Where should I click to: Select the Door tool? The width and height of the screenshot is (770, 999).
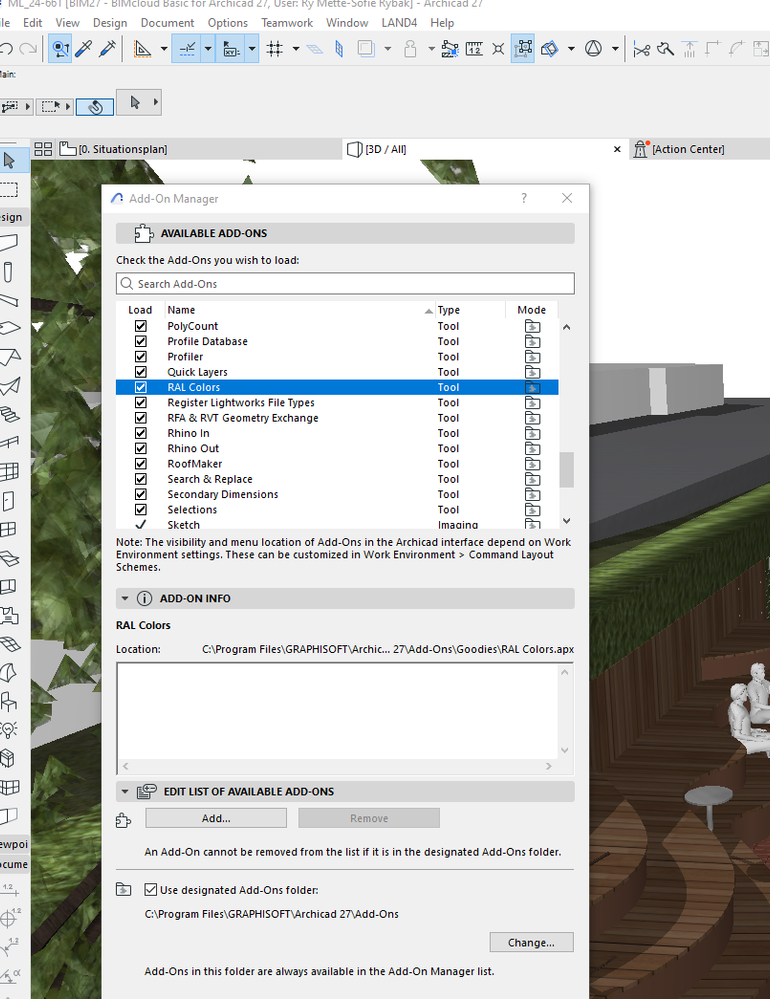pos(9,501)
